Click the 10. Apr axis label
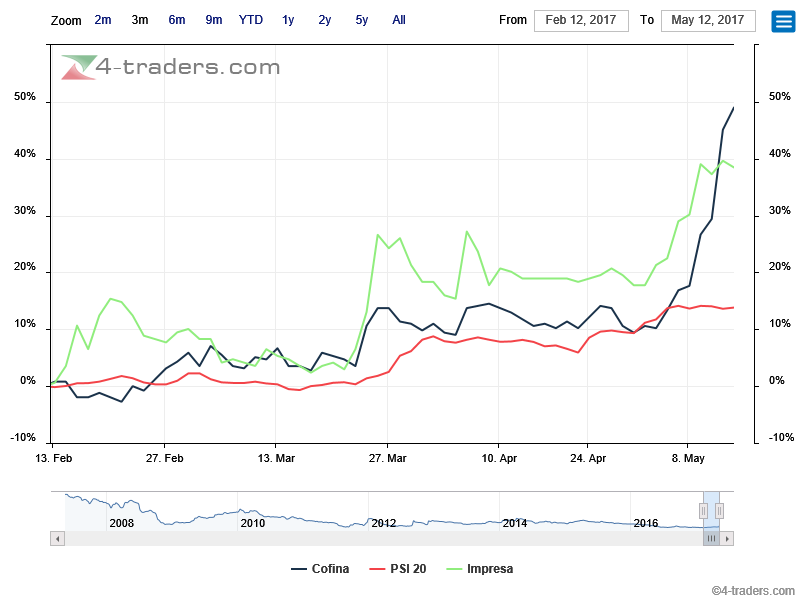Image resolution: width=805 pixels, height=600 pixels. (x=499, y=458)
